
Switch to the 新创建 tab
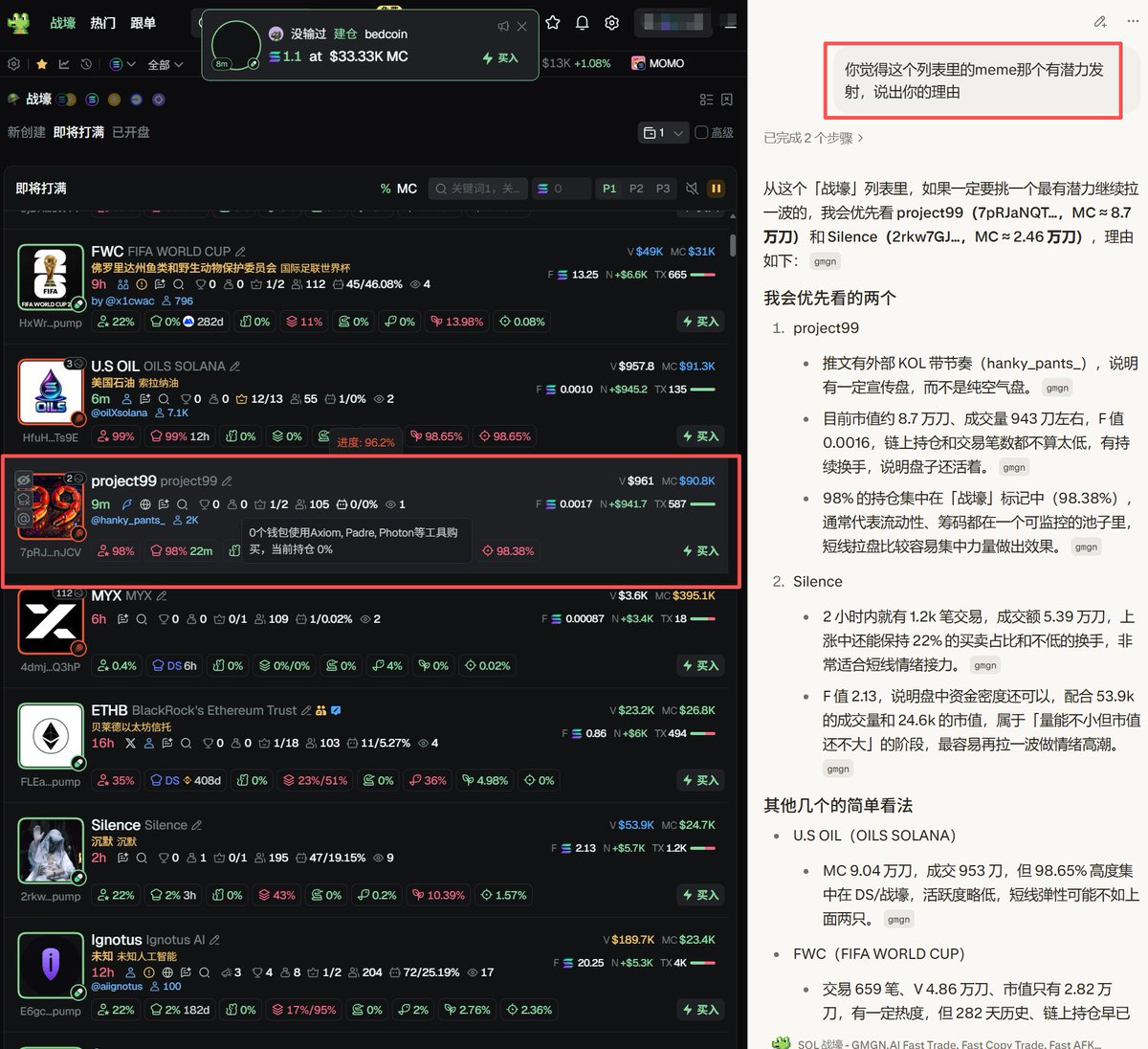[27, 132]
